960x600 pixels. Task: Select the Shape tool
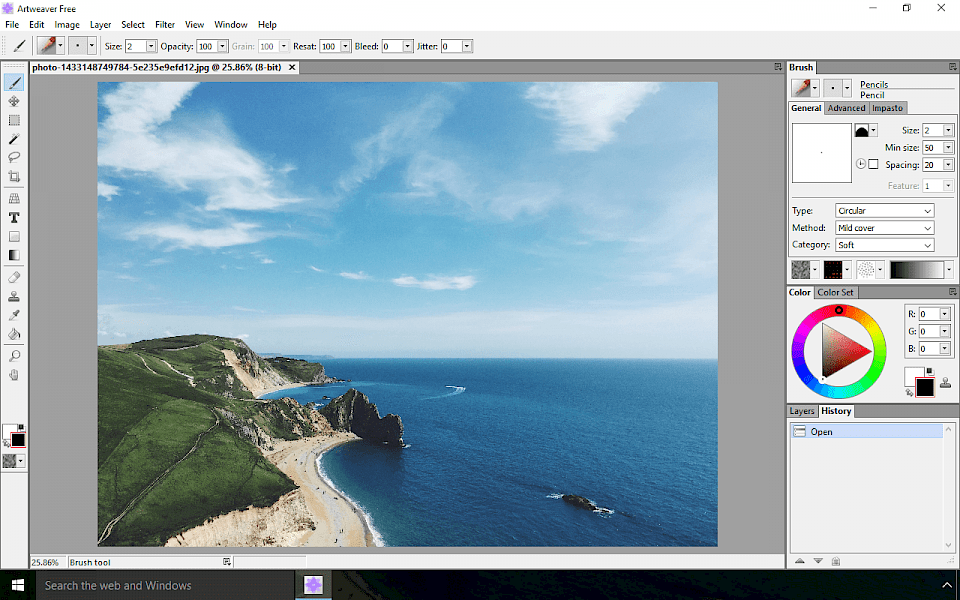click(x=13, y=236)
